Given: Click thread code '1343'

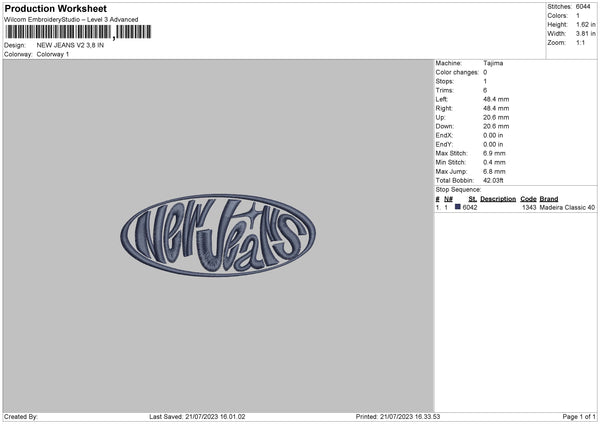Looking at the screenshot, I should point(529,207).
